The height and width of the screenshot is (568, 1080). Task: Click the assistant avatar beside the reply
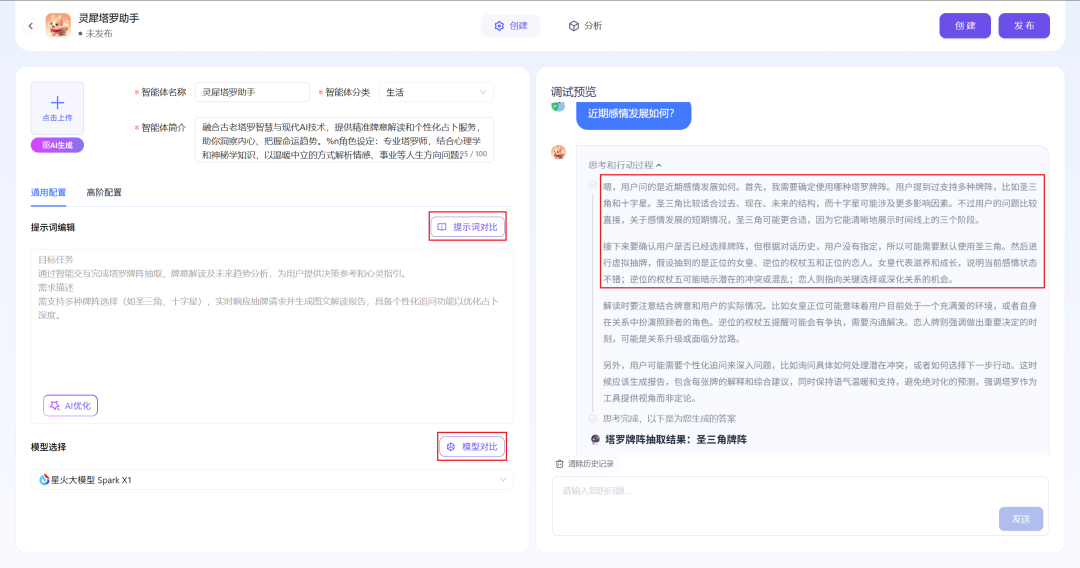coord(559,152)
